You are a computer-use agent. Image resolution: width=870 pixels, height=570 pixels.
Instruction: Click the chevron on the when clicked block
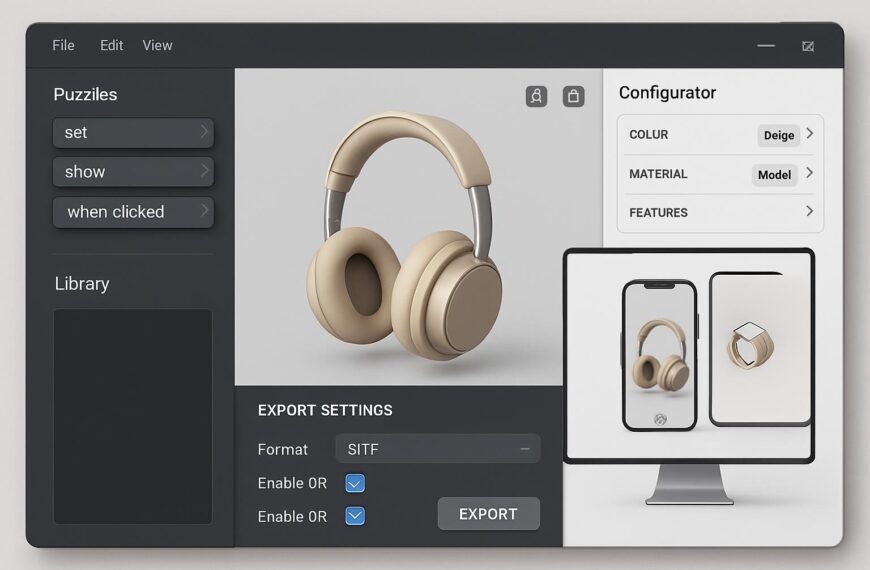(x=204, y=211)
